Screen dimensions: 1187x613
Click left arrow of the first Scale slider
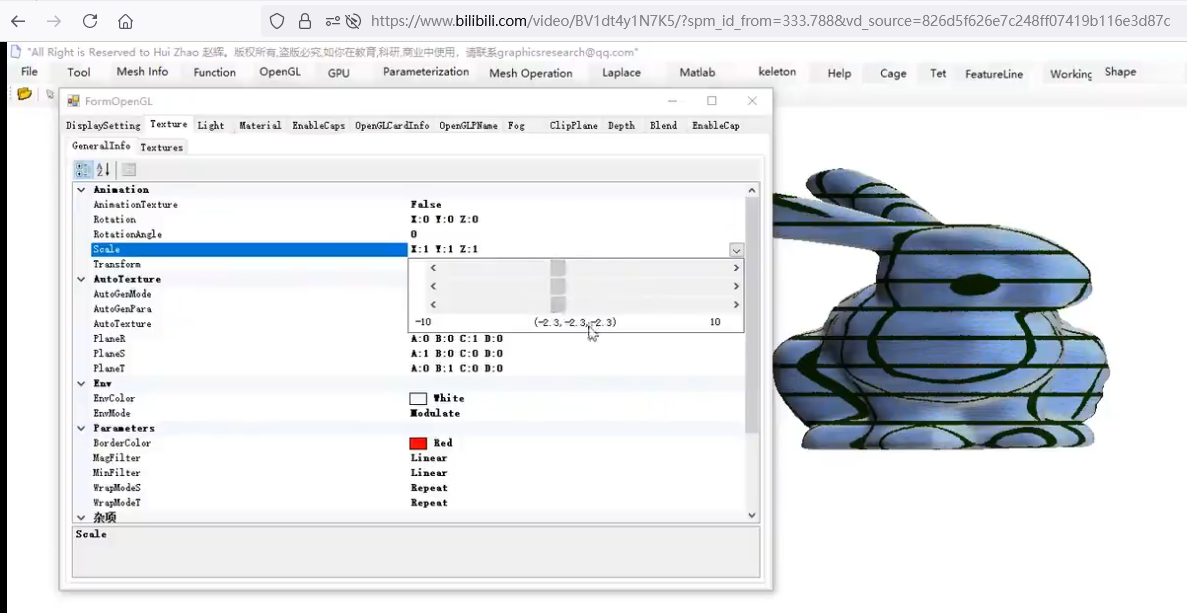click(433, 268)
